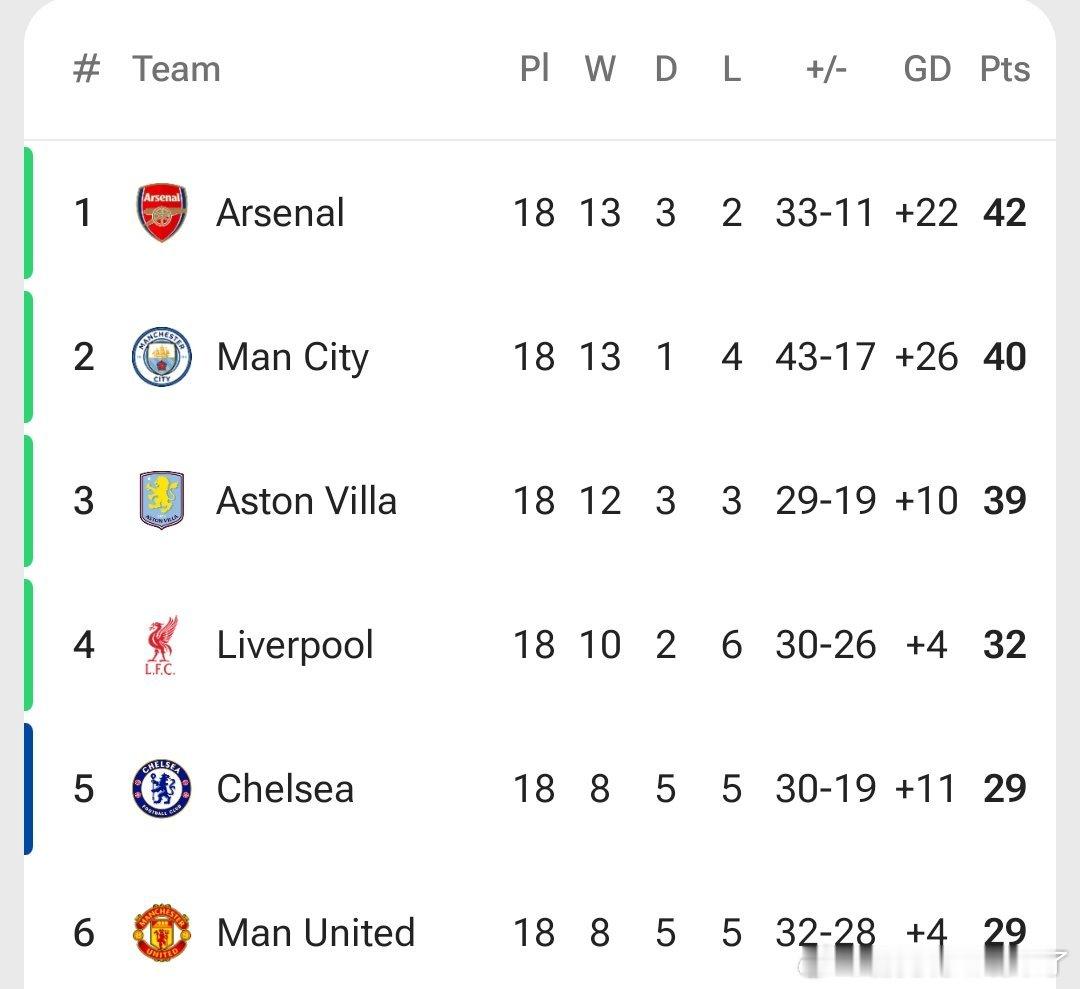Screen dimensions: 1080x989
Task: Click the Arsenal club crest
Action: point(162,213)
